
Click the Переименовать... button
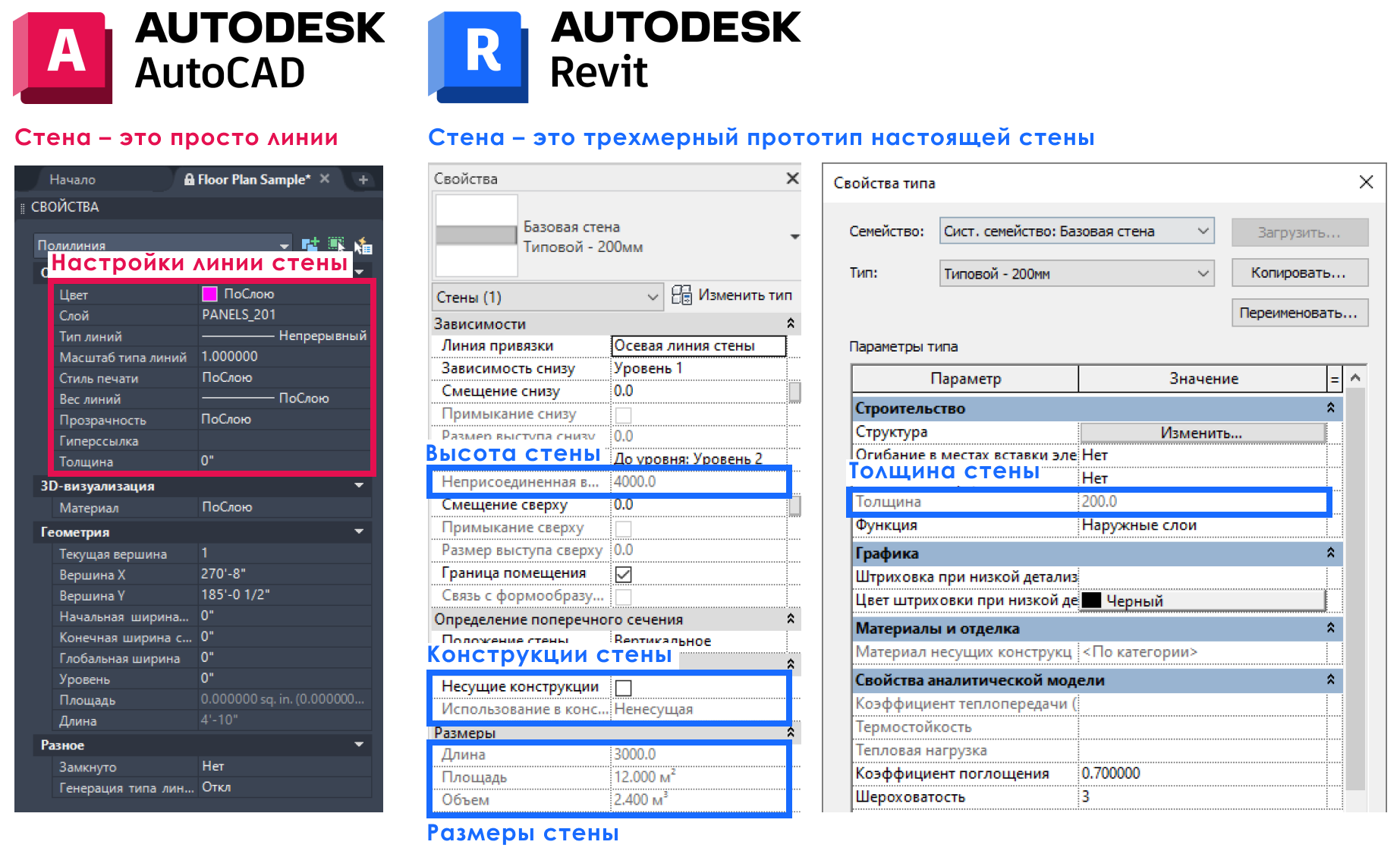[x=1299, y=313]
